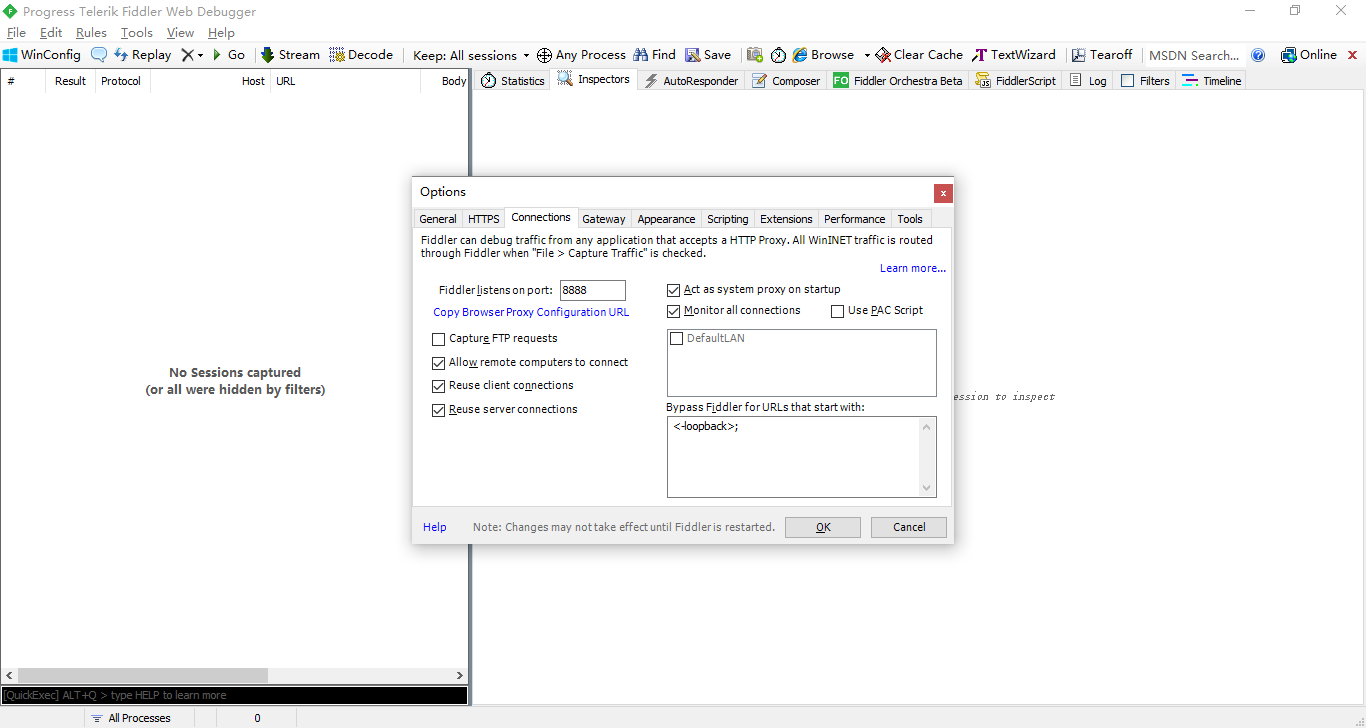Switch to the Inspectors tab
1366x728 pixels.
594,79
